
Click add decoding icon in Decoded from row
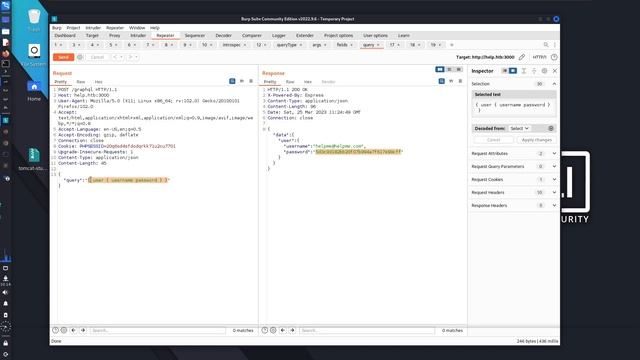pyautogui.click(x=551, y=129)
